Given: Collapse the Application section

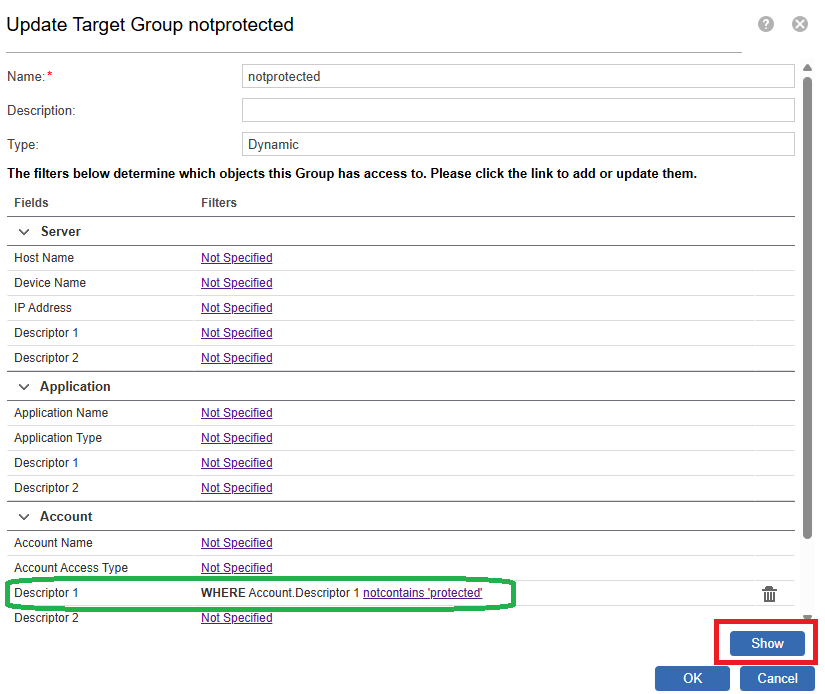Looking at the screenshot, I should click(x=24, y=386).
